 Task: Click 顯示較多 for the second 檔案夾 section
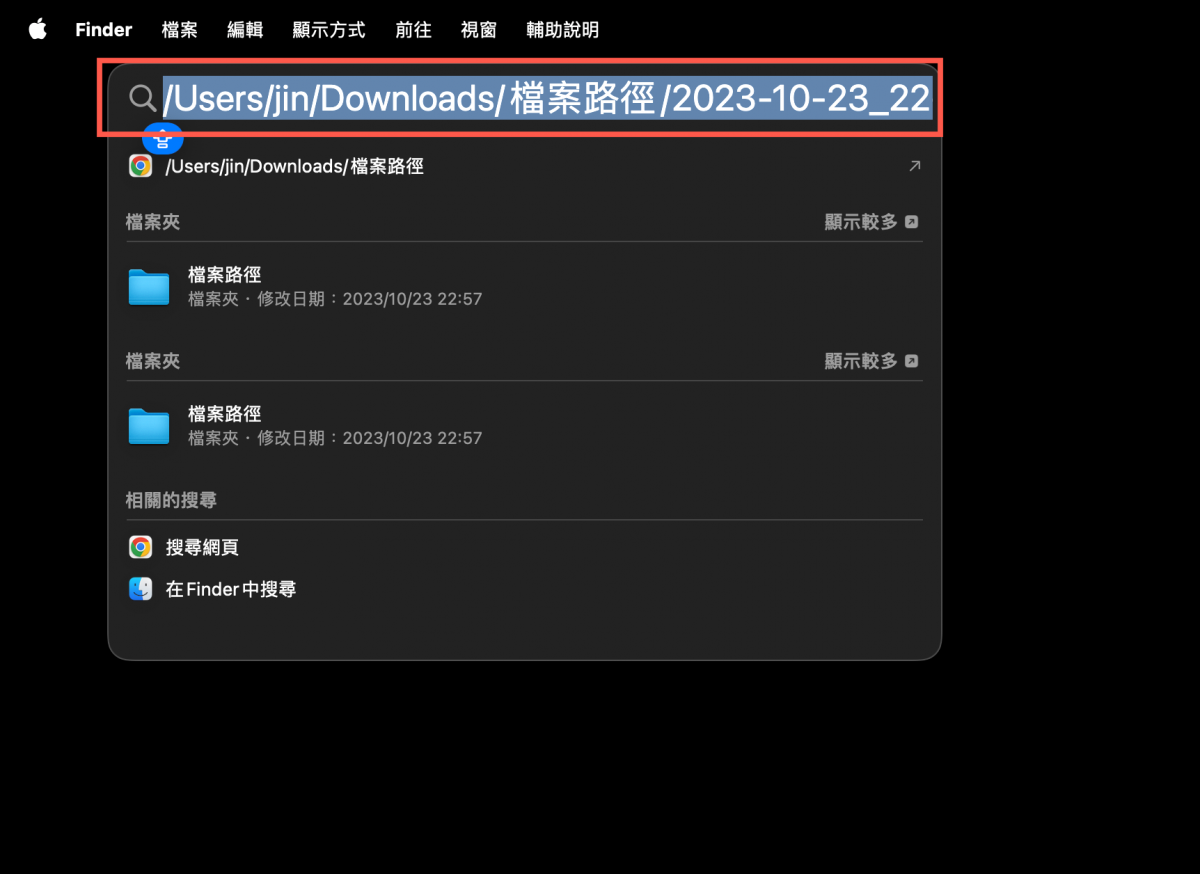[x=871, y=361]
